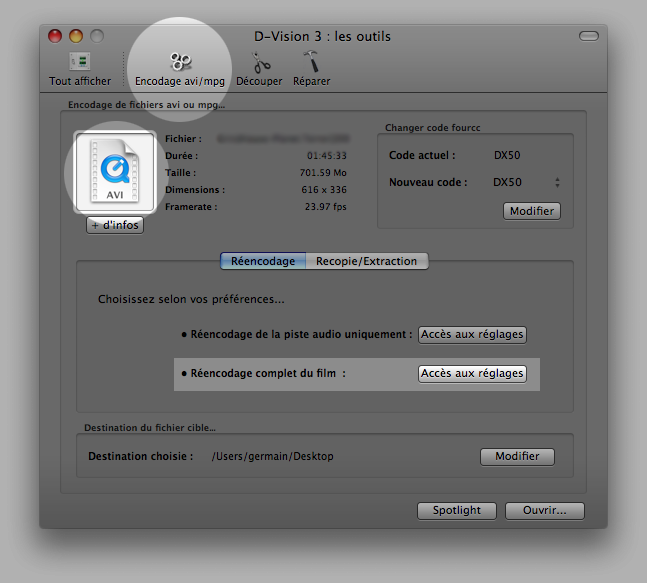Open the Tout afficher toolbar icon
The width and height of the screenshot is (647, 583).
click(x=80, y=69)
